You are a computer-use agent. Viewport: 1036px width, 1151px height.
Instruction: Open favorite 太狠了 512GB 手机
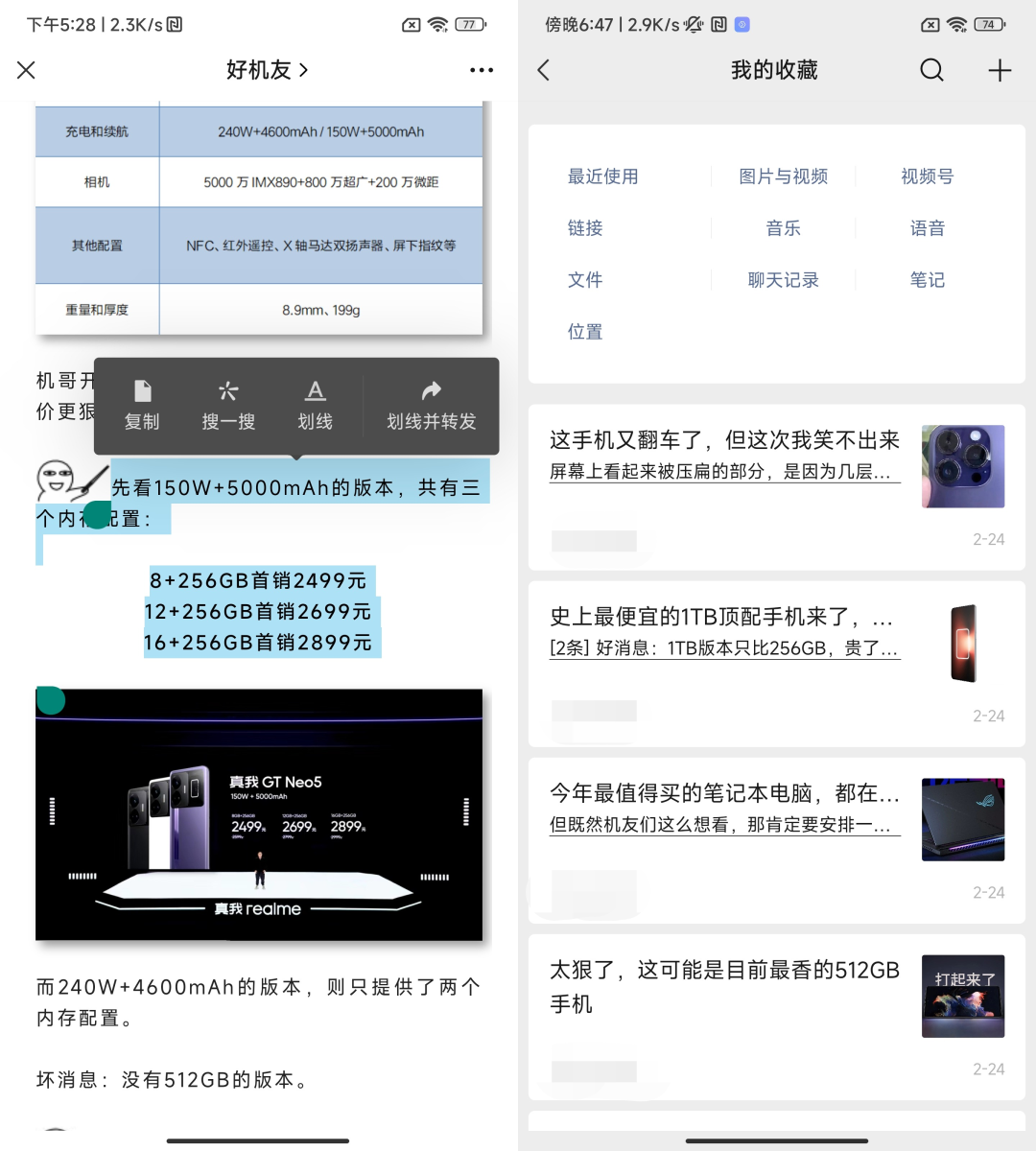[x=777, y=1018]
